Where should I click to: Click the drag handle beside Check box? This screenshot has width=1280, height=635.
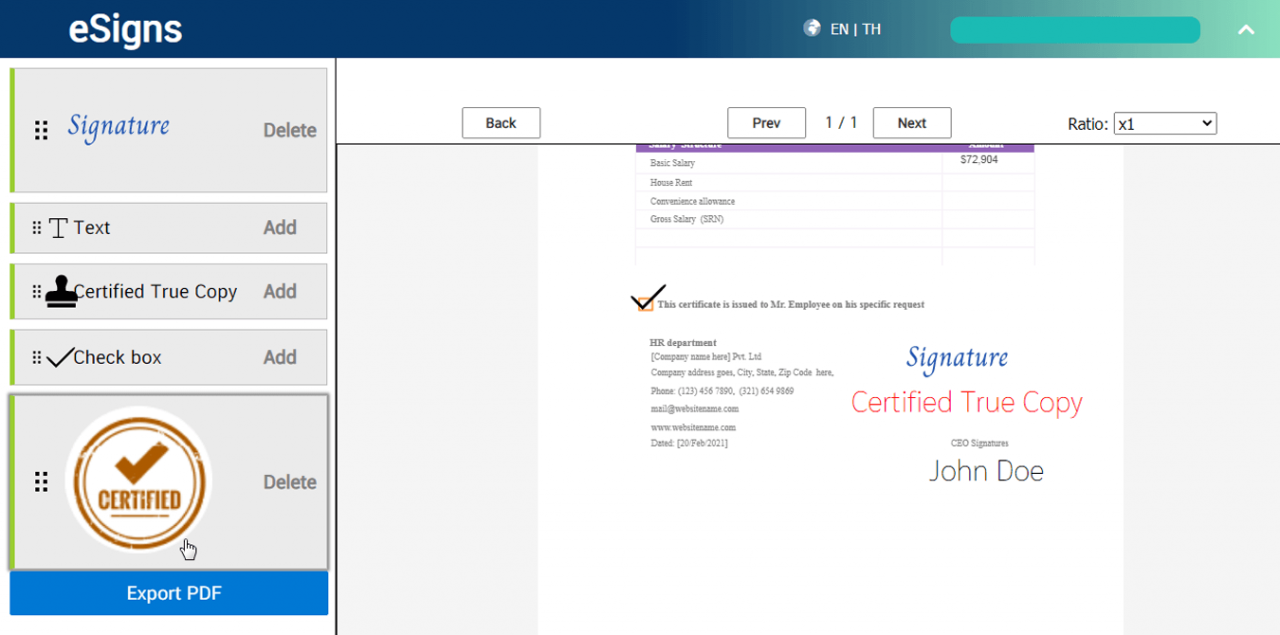pyautogui.click(x=36, y=356)
